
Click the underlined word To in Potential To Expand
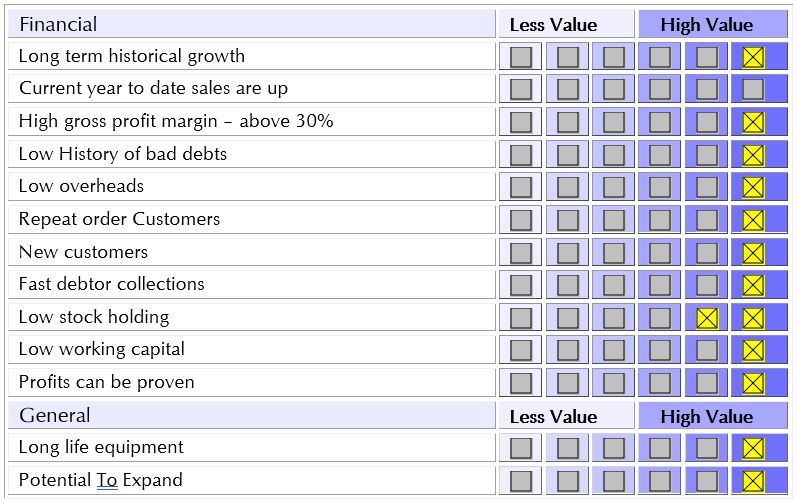[x=107, y=480]
